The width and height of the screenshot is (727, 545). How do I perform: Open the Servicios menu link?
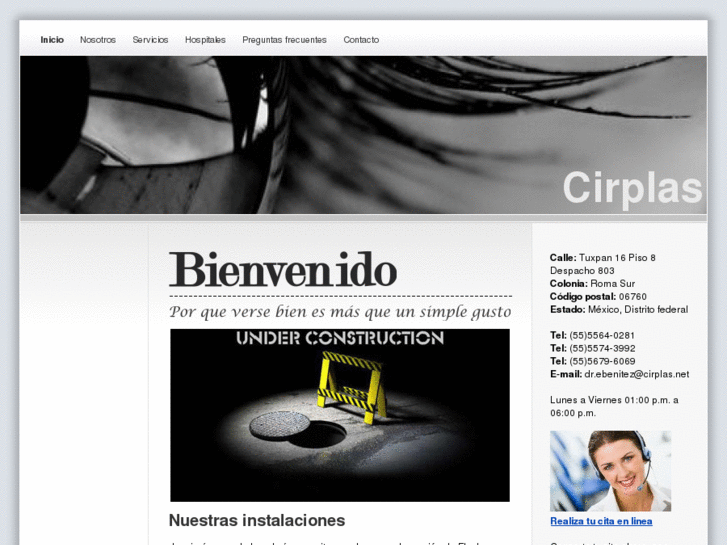(150, 40)
